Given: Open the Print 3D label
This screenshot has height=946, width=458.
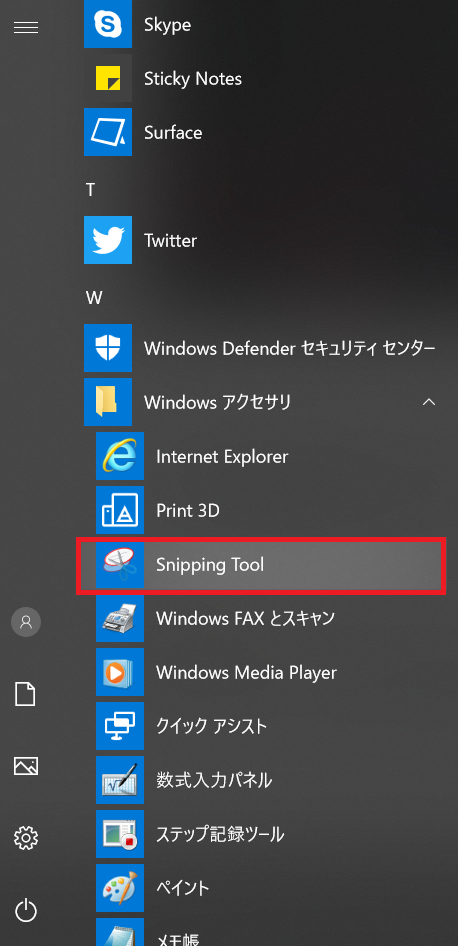Looking at the screenshot, I should point(188,511).
